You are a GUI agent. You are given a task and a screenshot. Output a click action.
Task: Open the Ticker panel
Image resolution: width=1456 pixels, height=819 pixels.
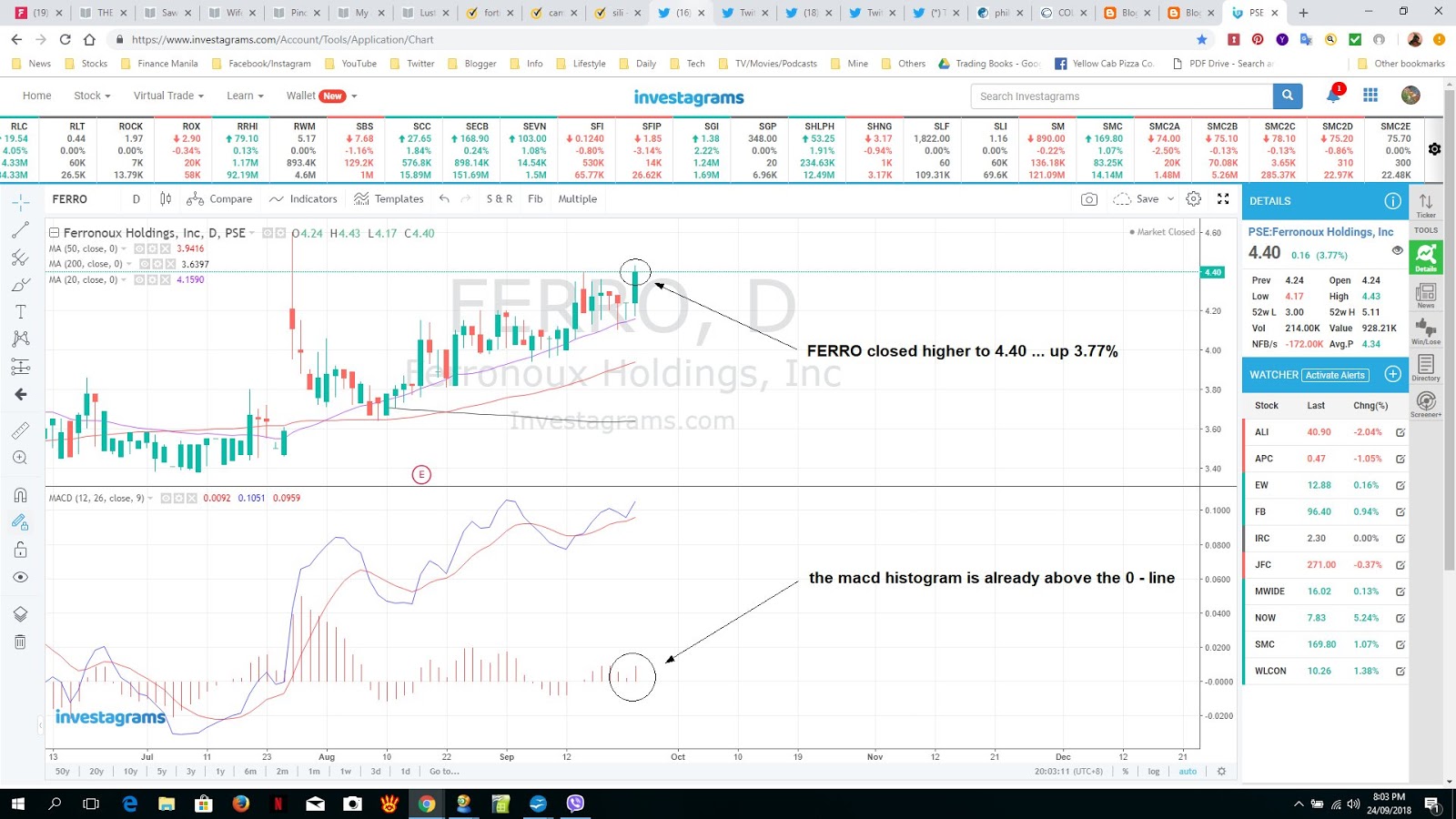pyautogui.click(x=1426, y=205)
